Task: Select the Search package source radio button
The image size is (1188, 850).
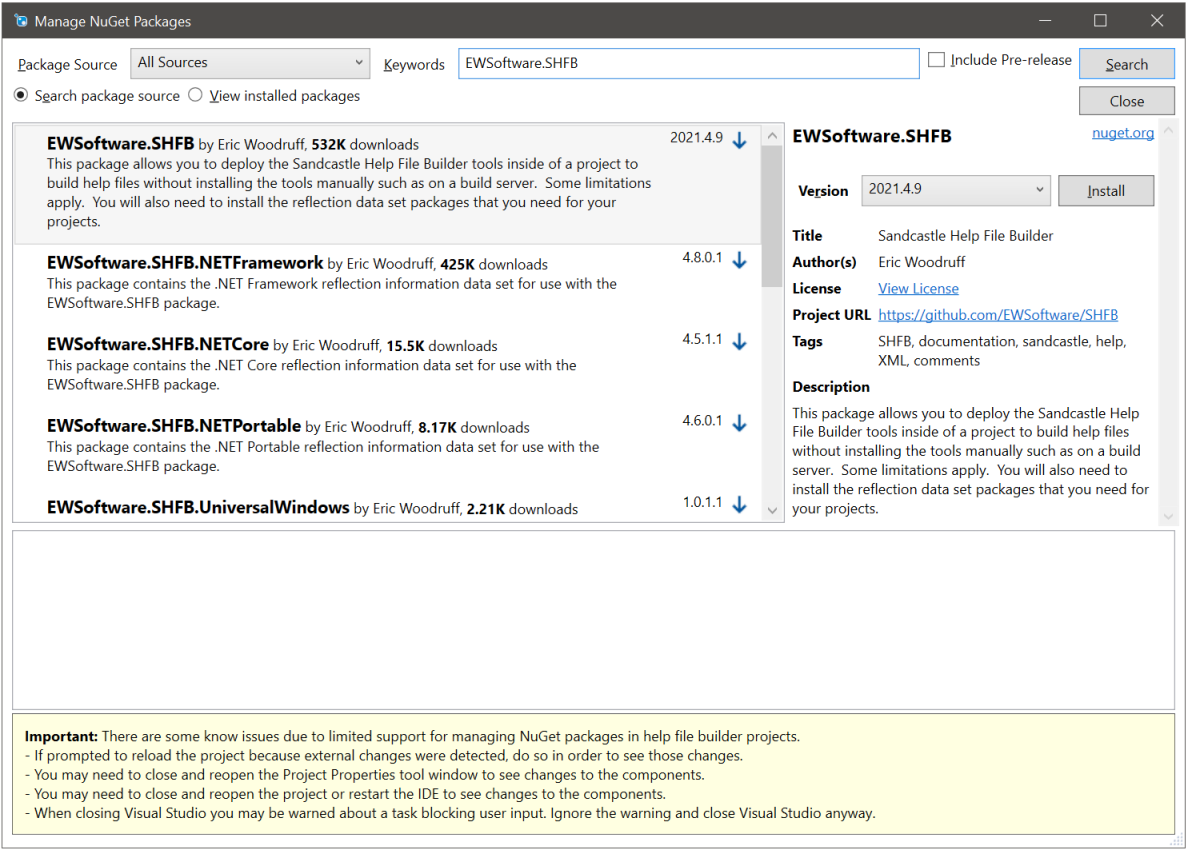Action: (x=20, y=95)
